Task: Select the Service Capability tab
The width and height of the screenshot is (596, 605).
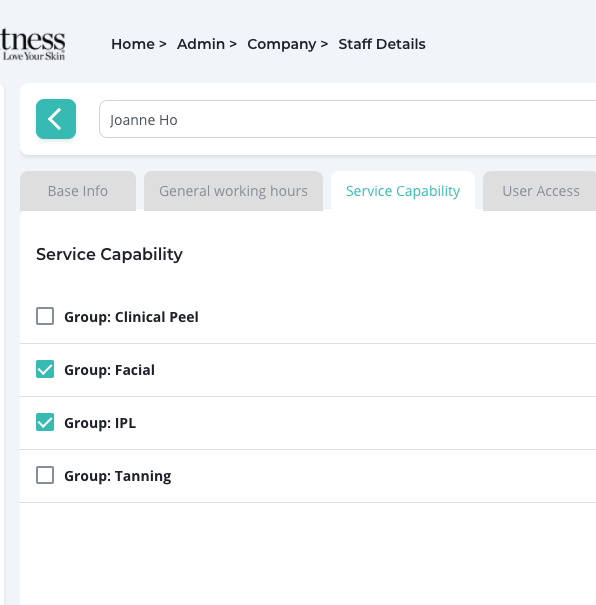Action: coord(403,191)
